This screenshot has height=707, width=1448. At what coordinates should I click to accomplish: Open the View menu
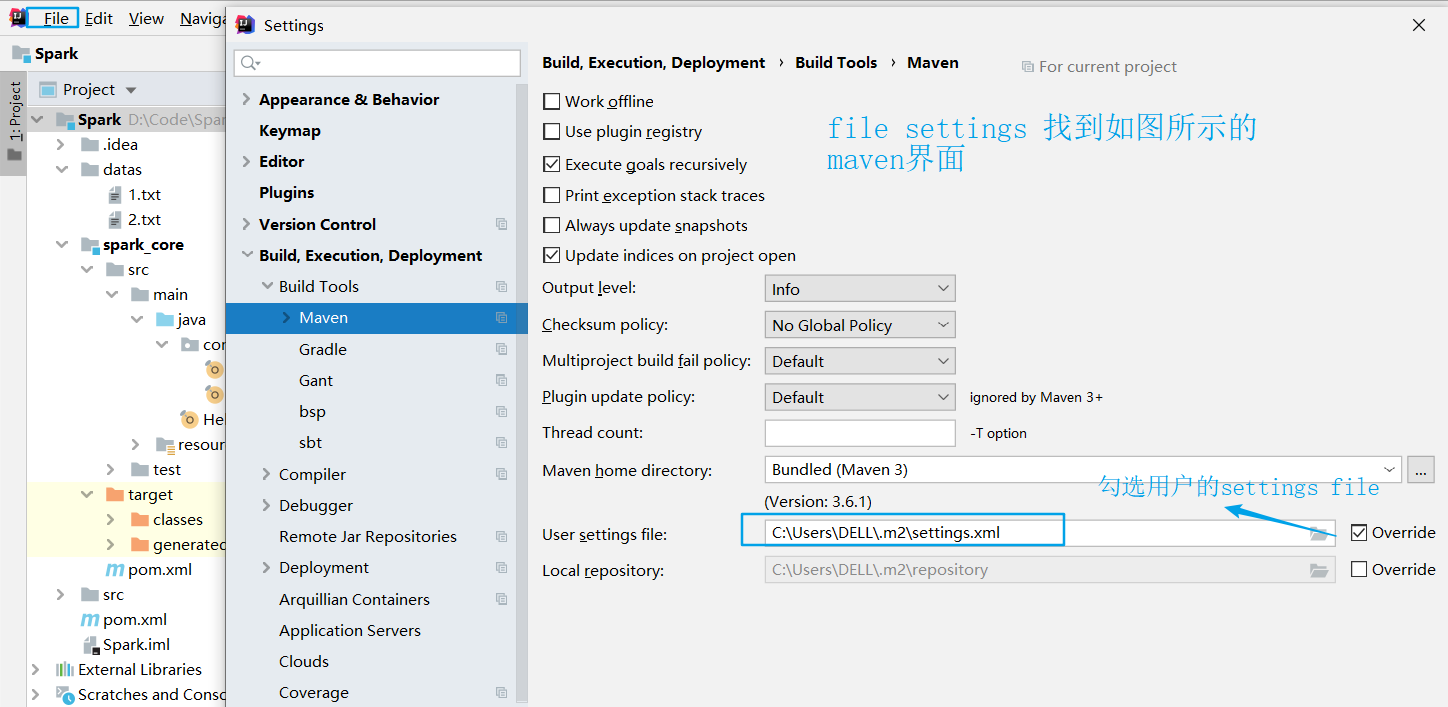pos(146,18)
